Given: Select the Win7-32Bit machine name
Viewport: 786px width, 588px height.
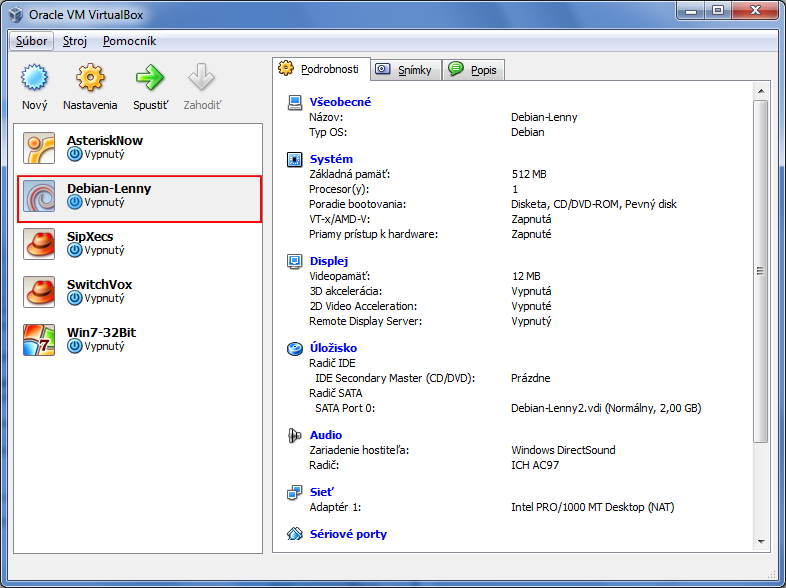Looking at the screenshot, I should click(x=101, y=332).
